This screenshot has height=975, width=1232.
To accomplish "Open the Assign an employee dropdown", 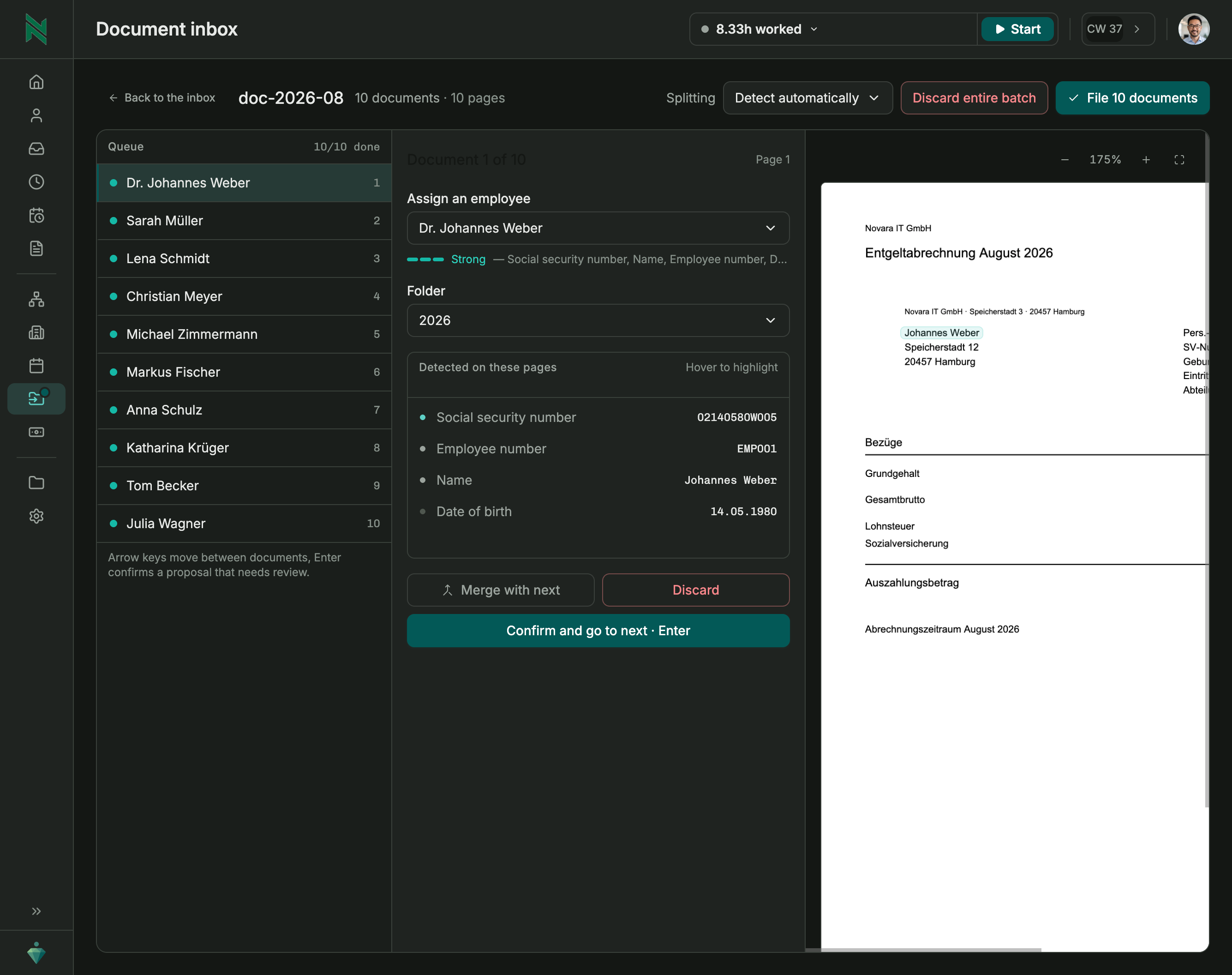I will [x=598, y=229].
